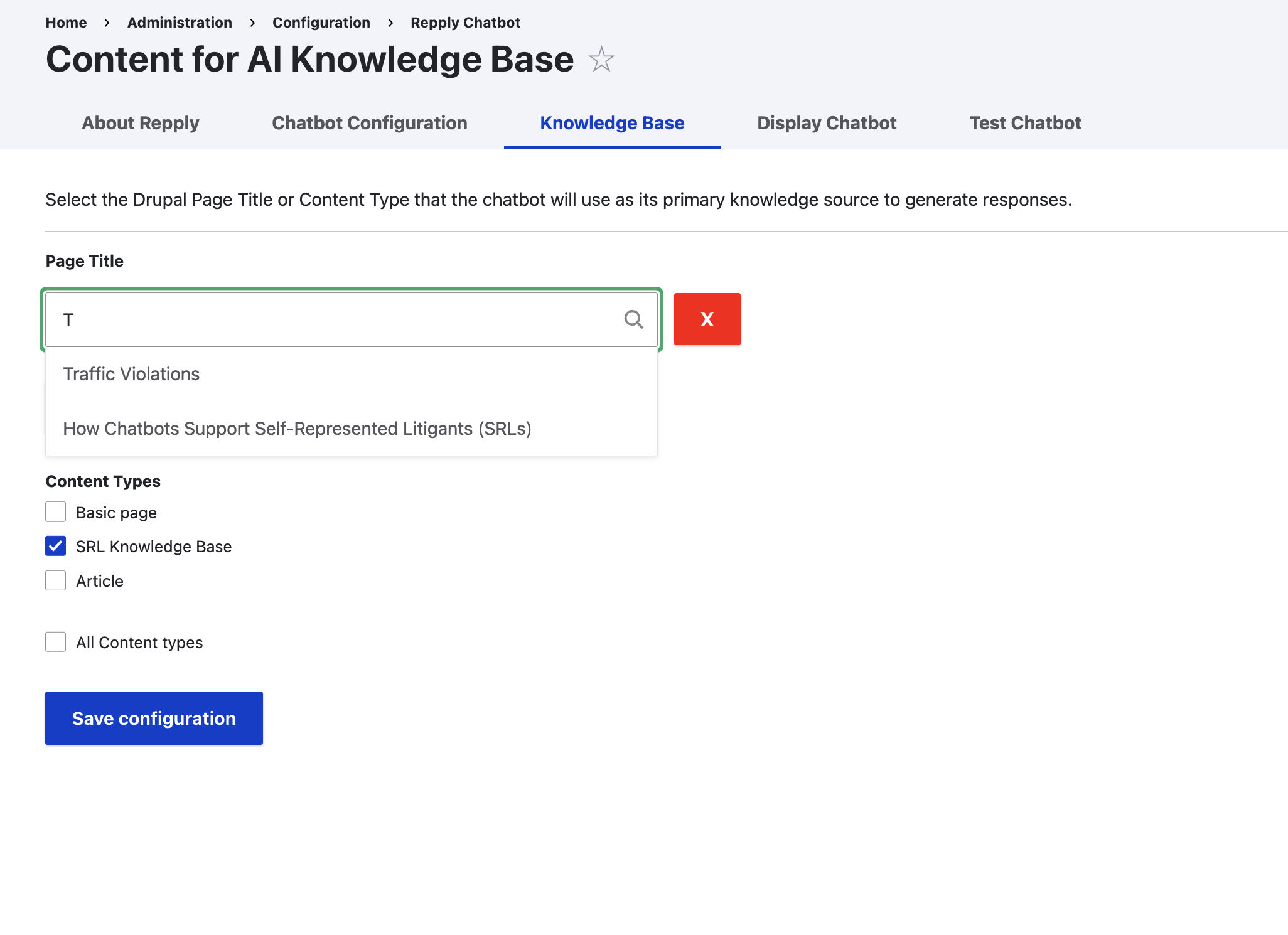
Task: Go to the Display Chatbot tab
Action: tap(827, 123)
